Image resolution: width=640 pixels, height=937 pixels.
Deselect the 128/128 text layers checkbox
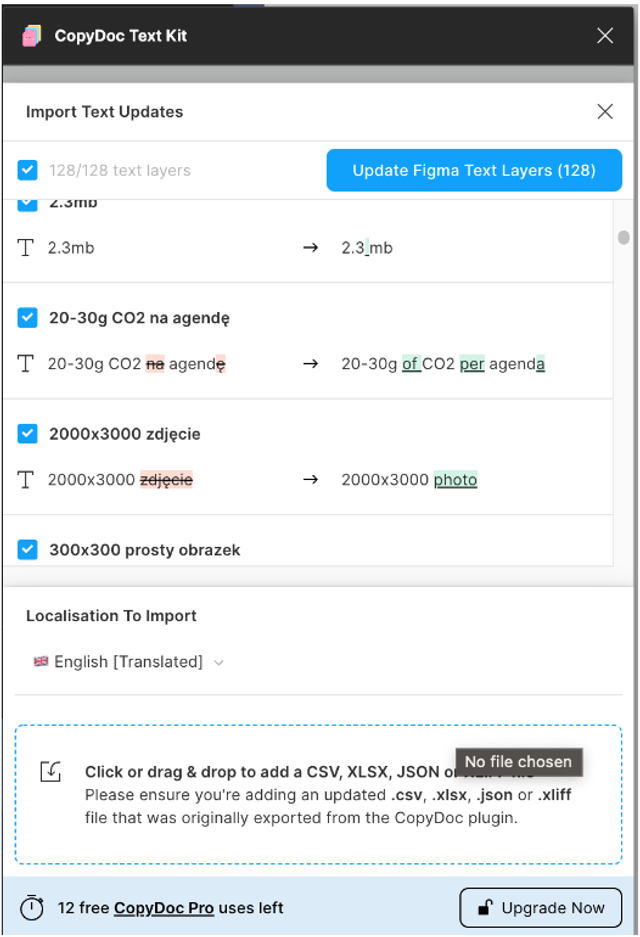coord(27,170)
